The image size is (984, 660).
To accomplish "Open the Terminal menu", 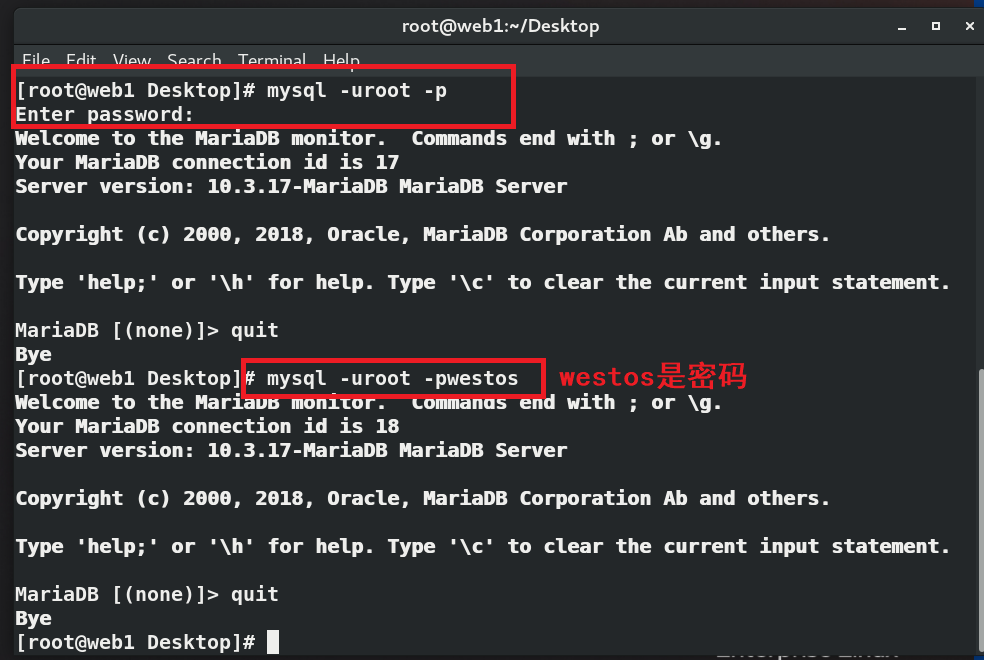I will pos(272,60).
